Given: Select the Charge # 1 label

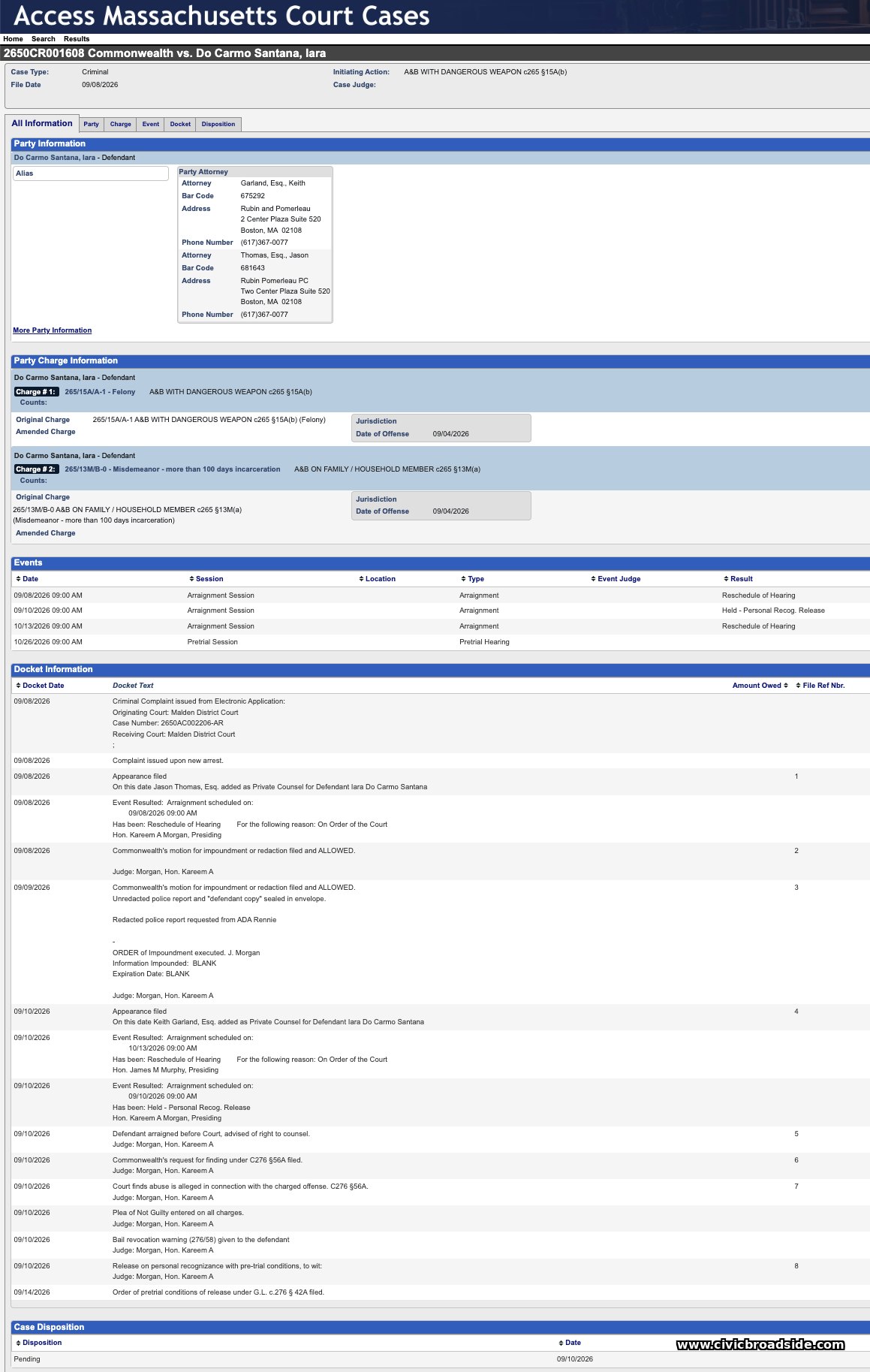Looking at the screenshot, I should click(x=36, y=392).
